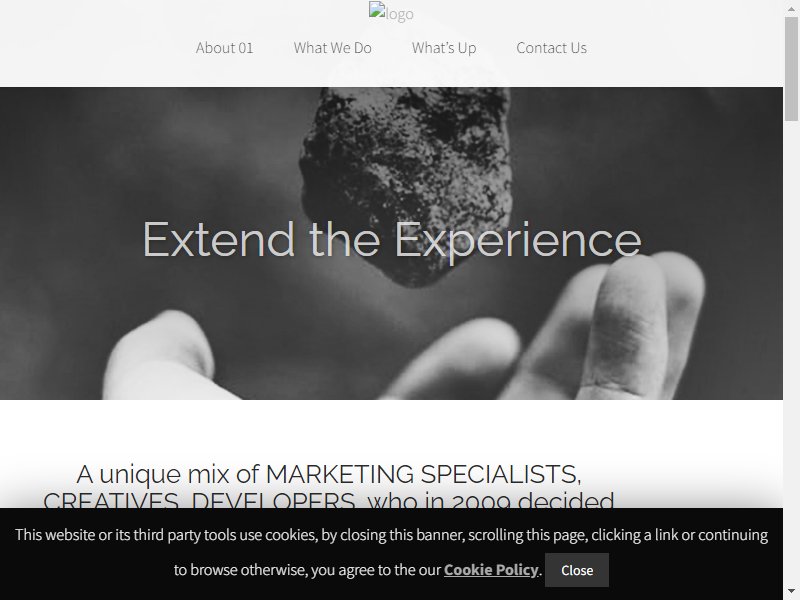Click the scrollbar down arrow

[792, 592]
